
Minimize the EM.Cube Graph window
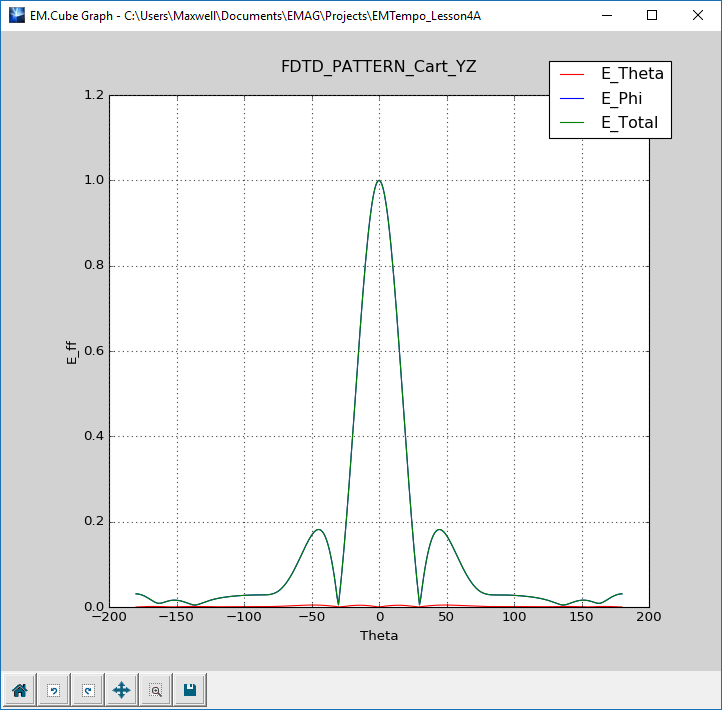pos(606,15)
